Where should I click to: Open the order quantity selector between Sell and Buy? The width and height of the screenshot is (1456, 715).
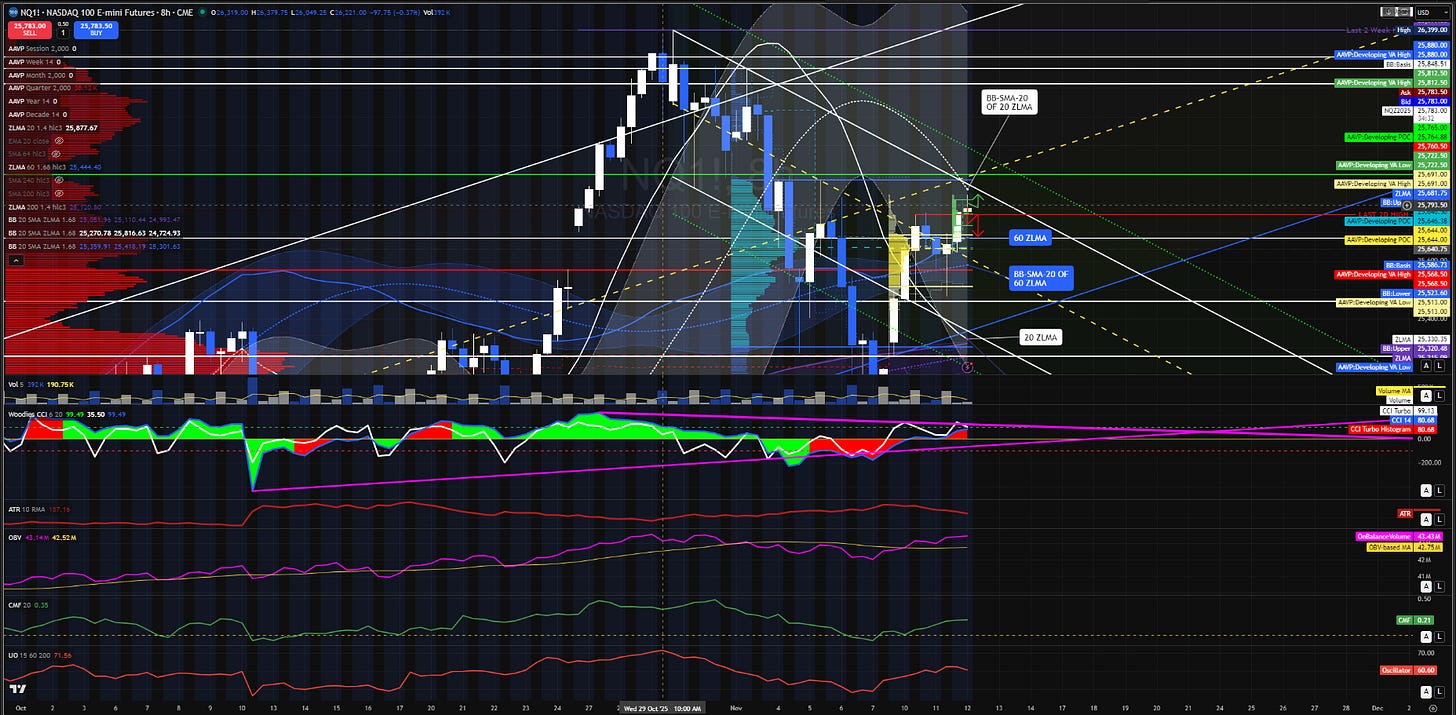[63, 33]
